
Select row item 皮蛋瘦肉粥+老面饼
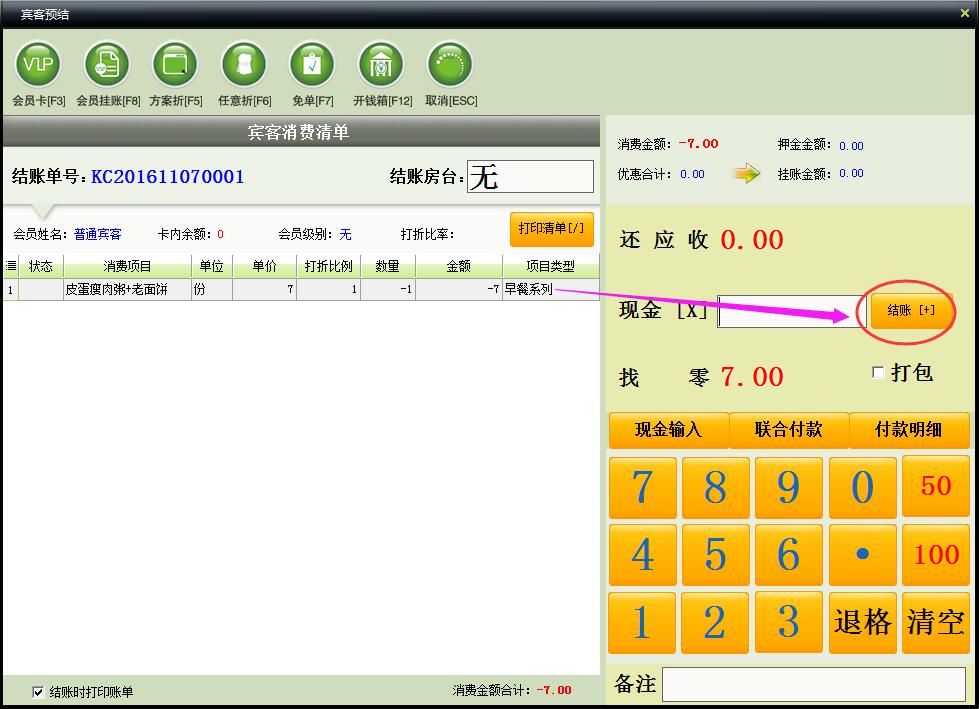(x=127, y=290)
